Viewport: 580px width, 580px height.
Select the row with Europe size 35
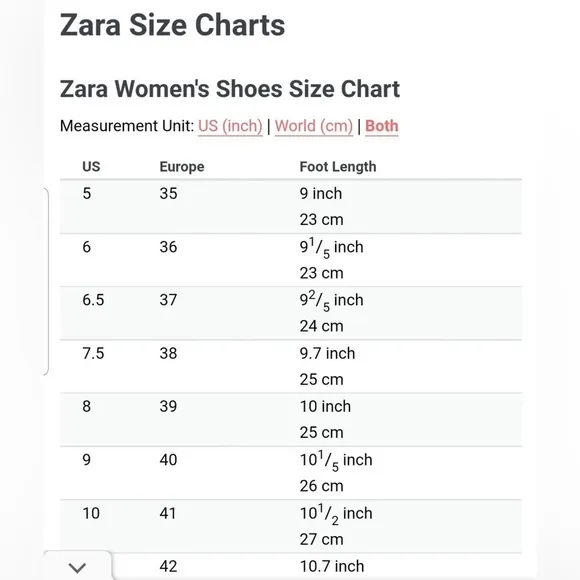click(291, 207)
